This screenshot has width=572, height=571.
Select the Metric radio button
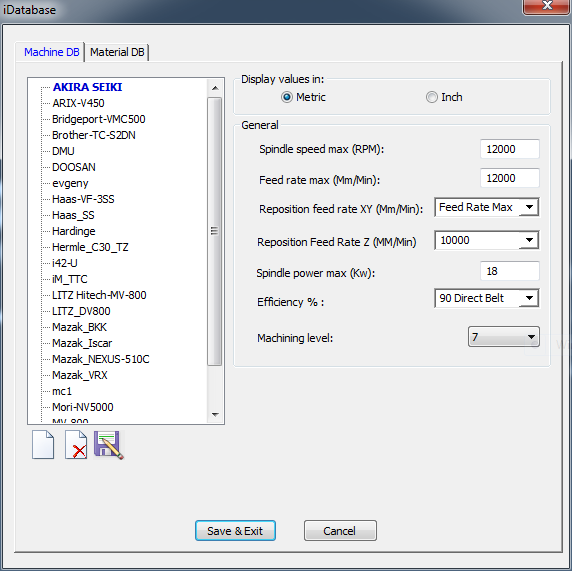286,97
